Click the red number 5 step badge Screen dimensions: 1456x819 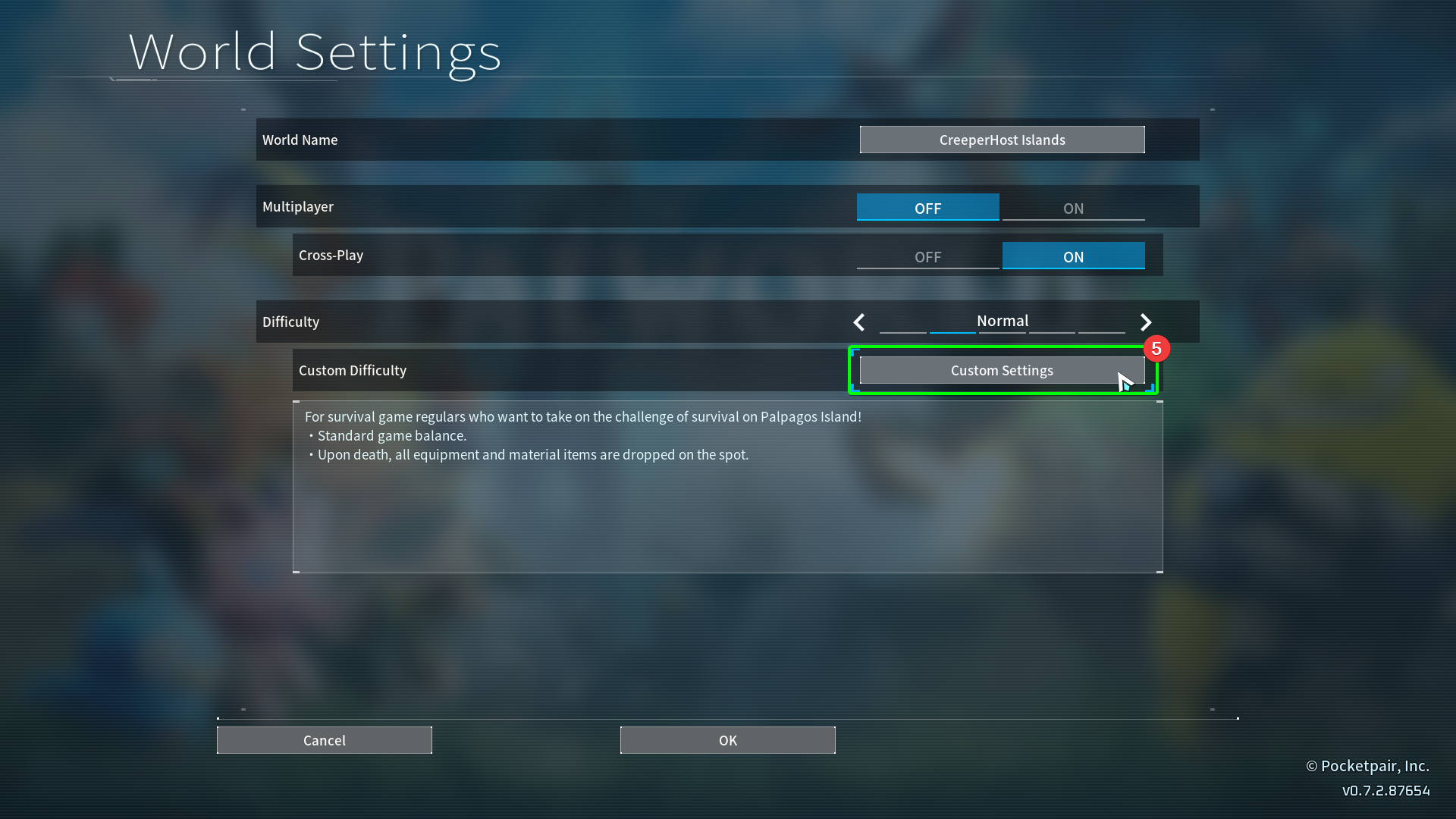(x=1156, y=349)
